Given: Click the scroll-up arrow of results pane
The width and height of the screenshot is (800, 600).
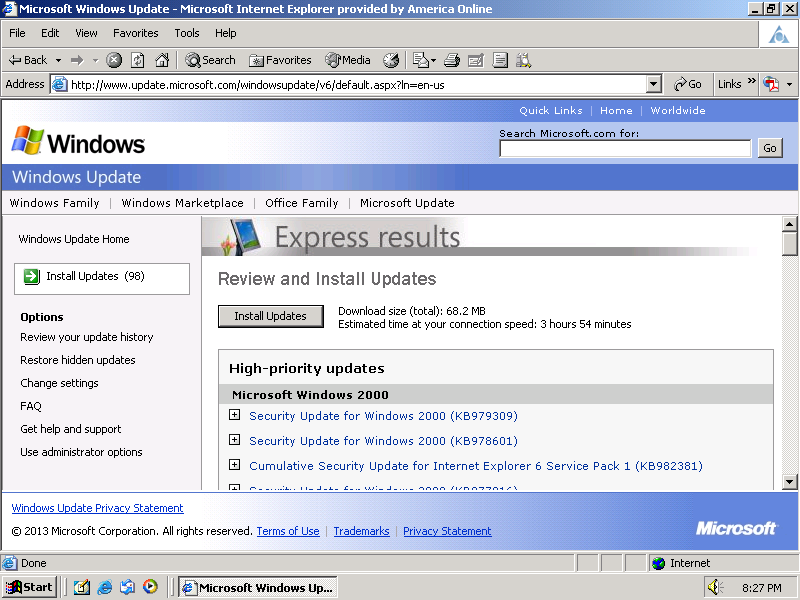Looking at the screenshot, I should pyautogui.click(x=789, y=223).
